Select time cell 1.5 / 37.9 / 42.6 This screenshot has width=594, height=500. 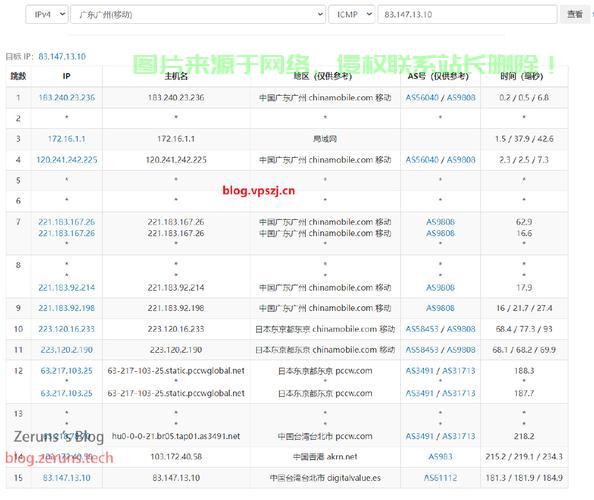click(x=524, y=139)
